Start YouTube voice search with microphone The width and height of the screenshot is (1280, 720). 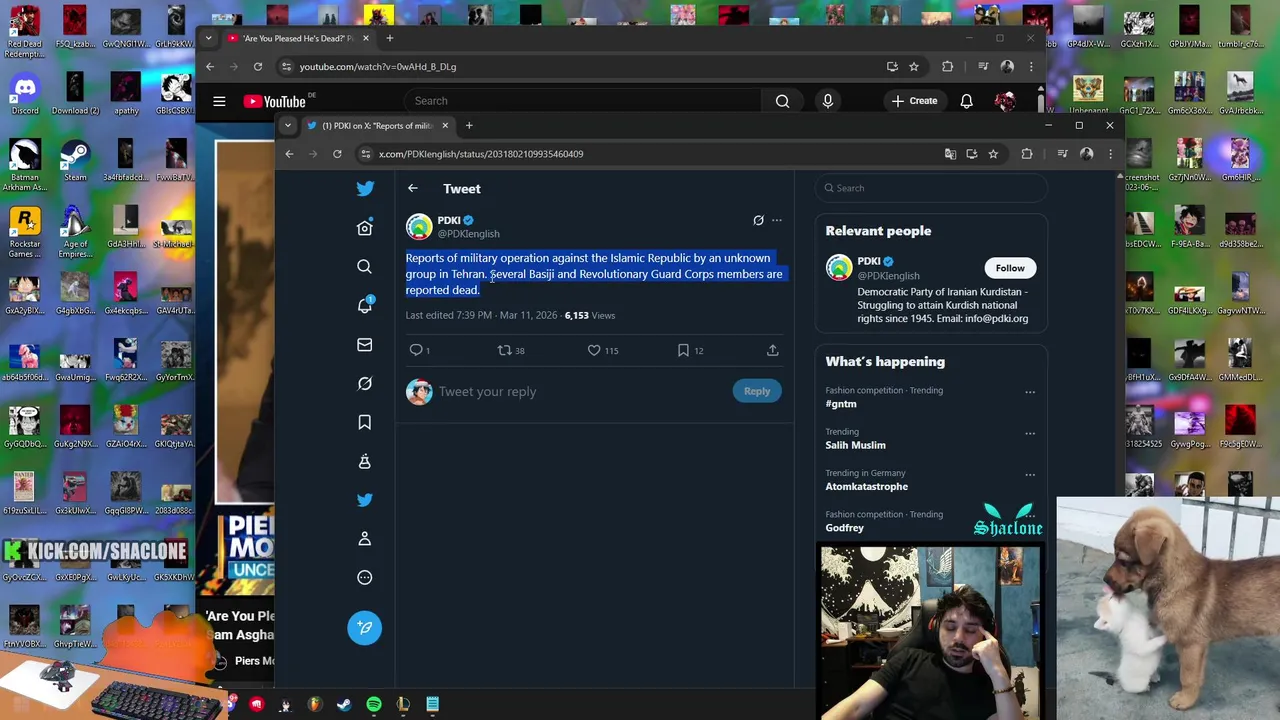pyautogui.click(x=828, y=101)
